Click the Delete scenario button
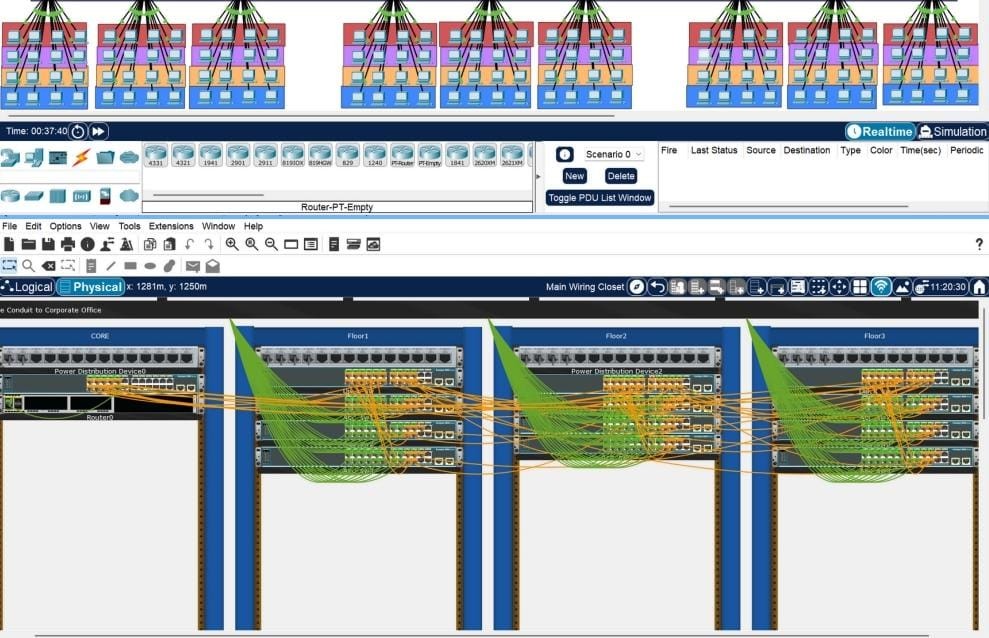The height and width of the screenshot is (638, 989). [x=621, y=176]
